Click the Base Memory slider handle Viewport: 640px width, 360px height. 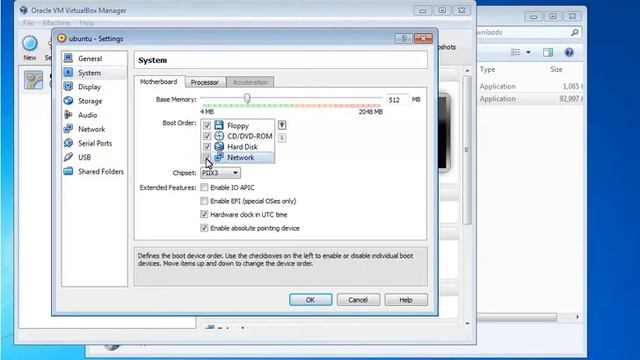247,98
